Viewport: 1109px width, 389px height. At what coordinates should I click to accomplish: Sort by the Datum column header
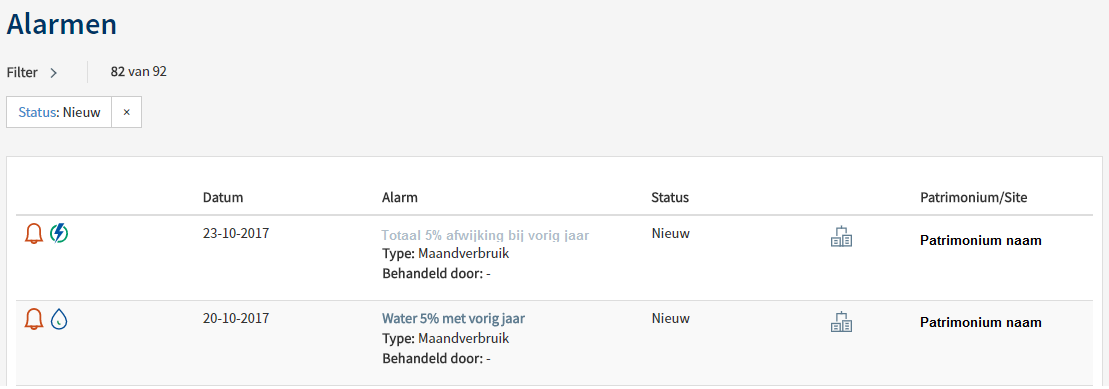pyautogui.click(x=223, y=197)
